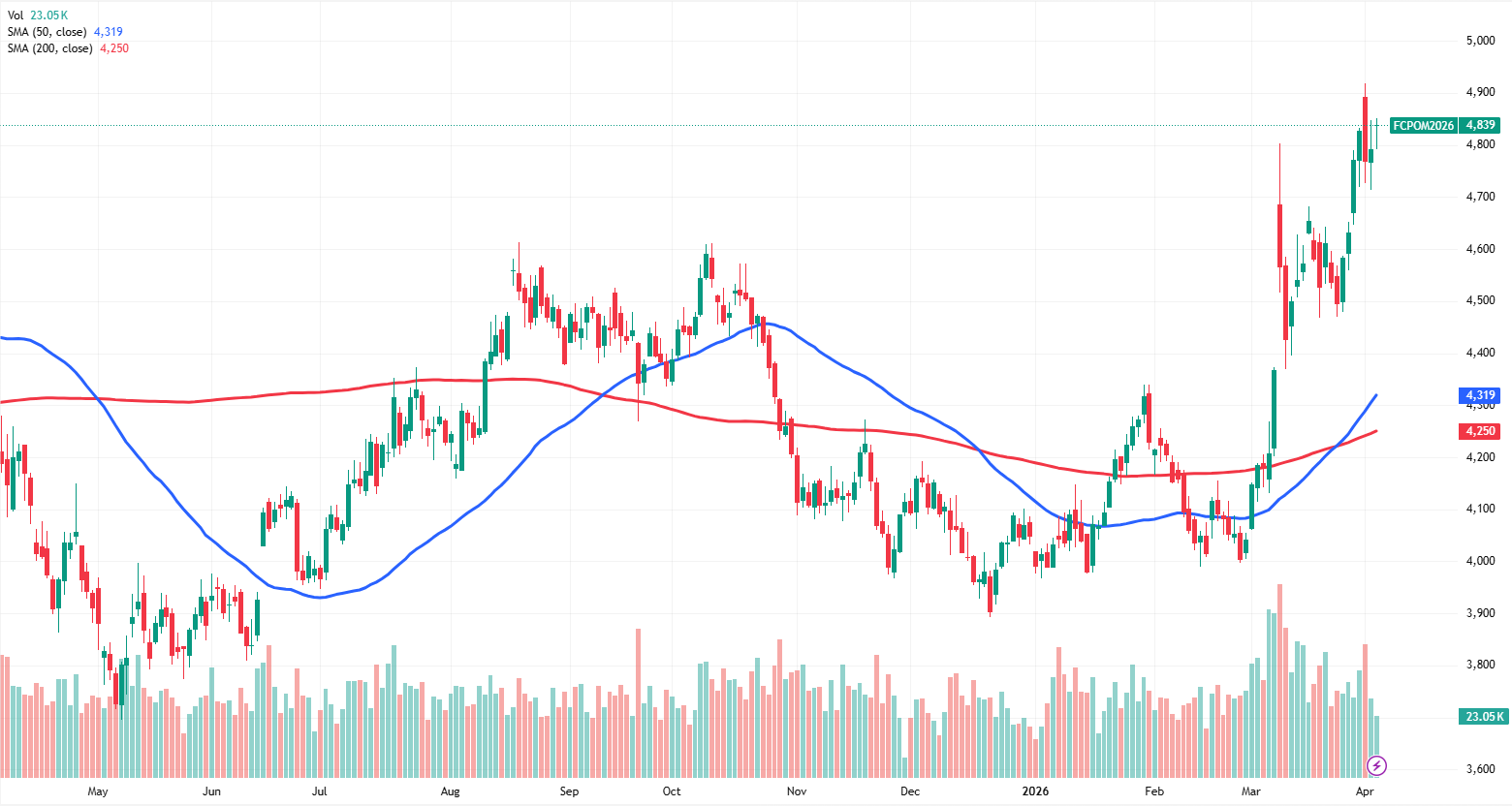Click the green 4,839 last price label

1480,125
